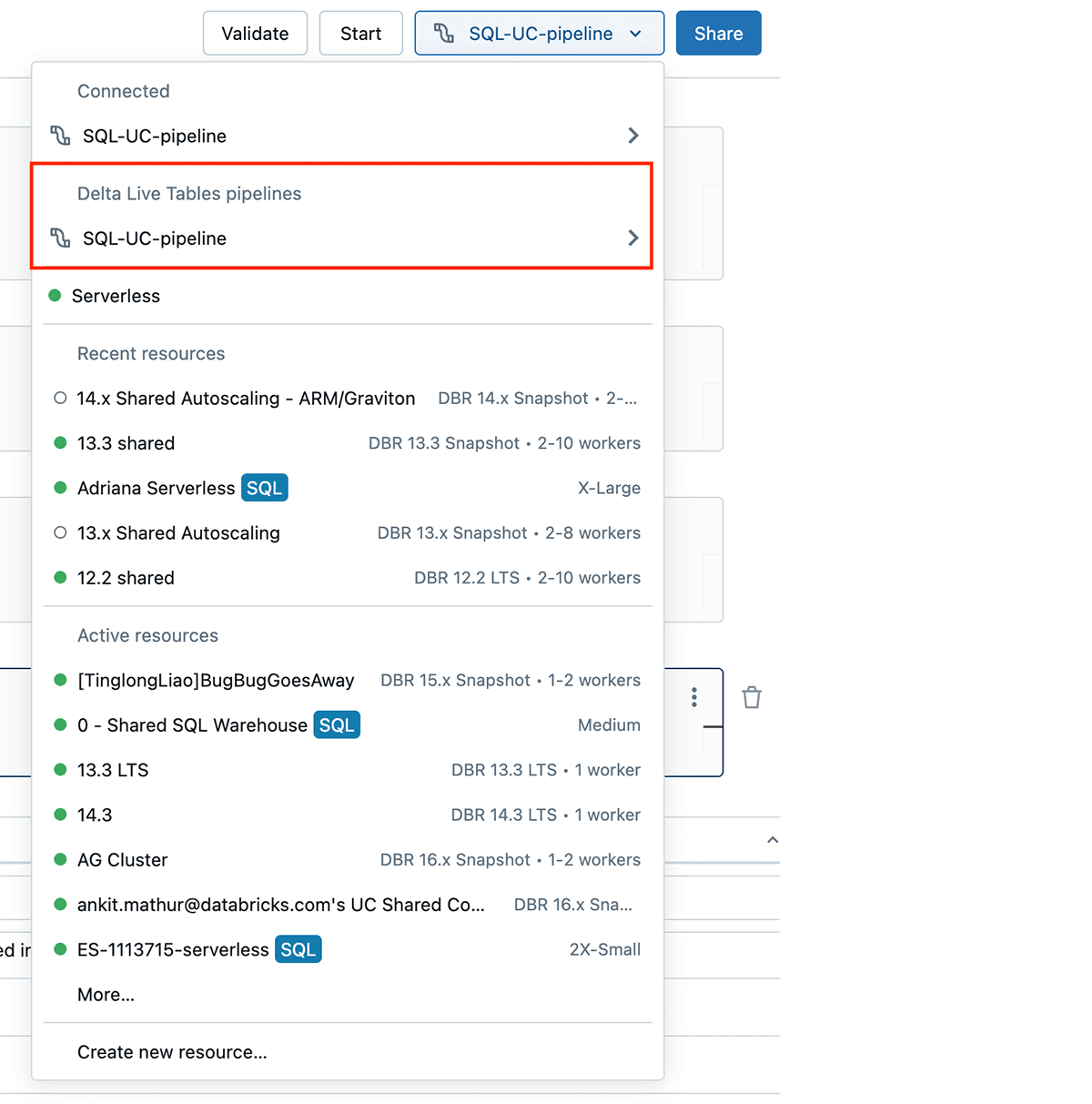The height and width of the screenshot is (1104, 1092).
Task: Select the 13.3 shared cluster
Action: (x=126, y=443)
